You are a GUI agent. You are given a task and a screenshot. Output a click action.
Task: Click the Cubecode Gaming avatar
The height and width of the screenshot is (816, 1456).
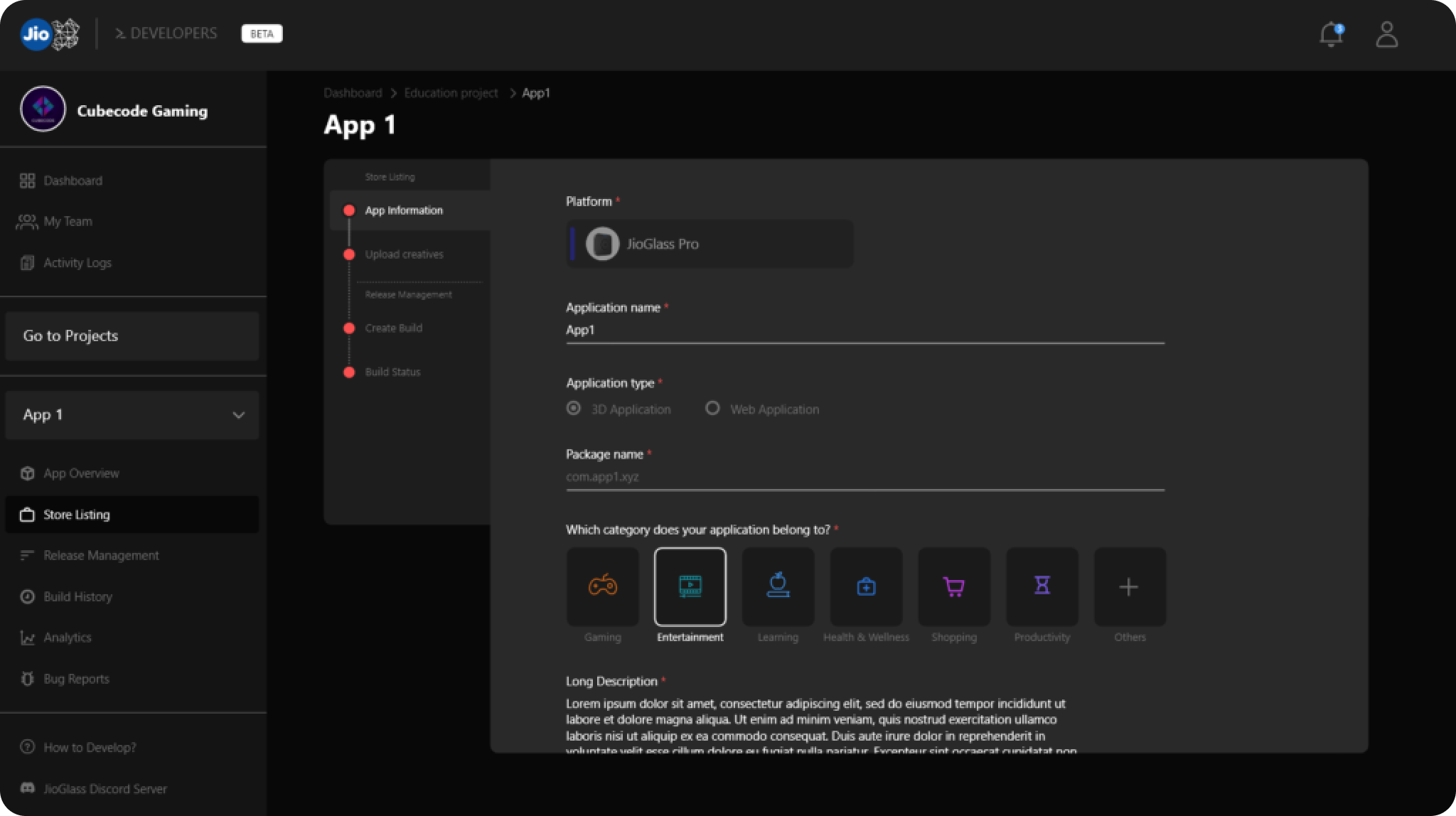[43, 109]
